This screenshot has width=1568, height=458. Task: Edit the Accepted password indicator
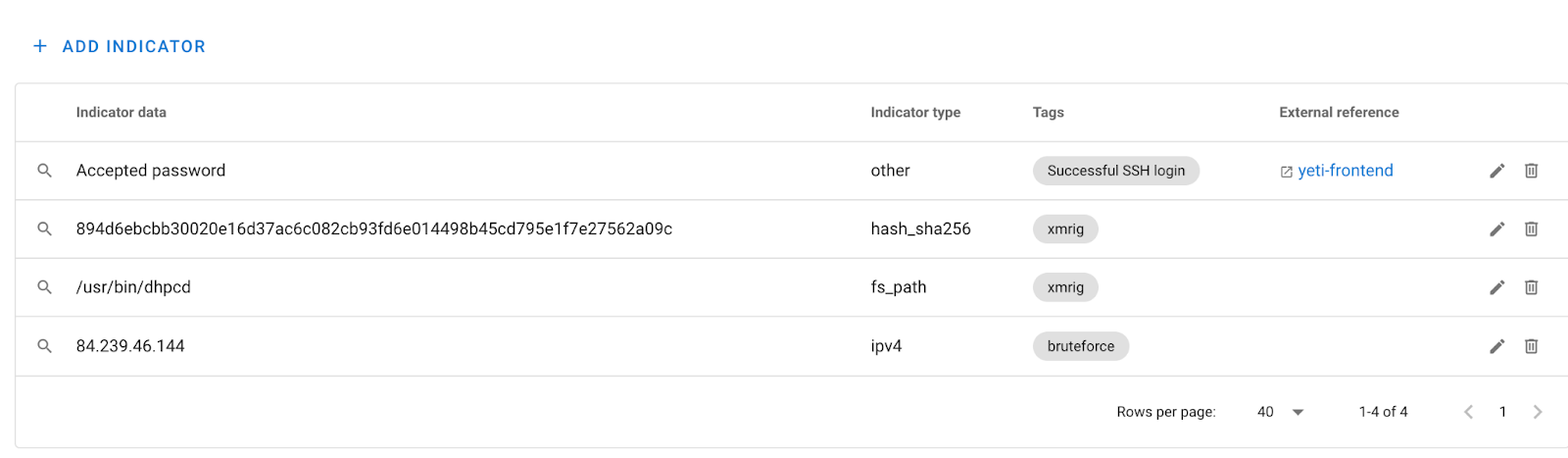(x=1496, y=171)
